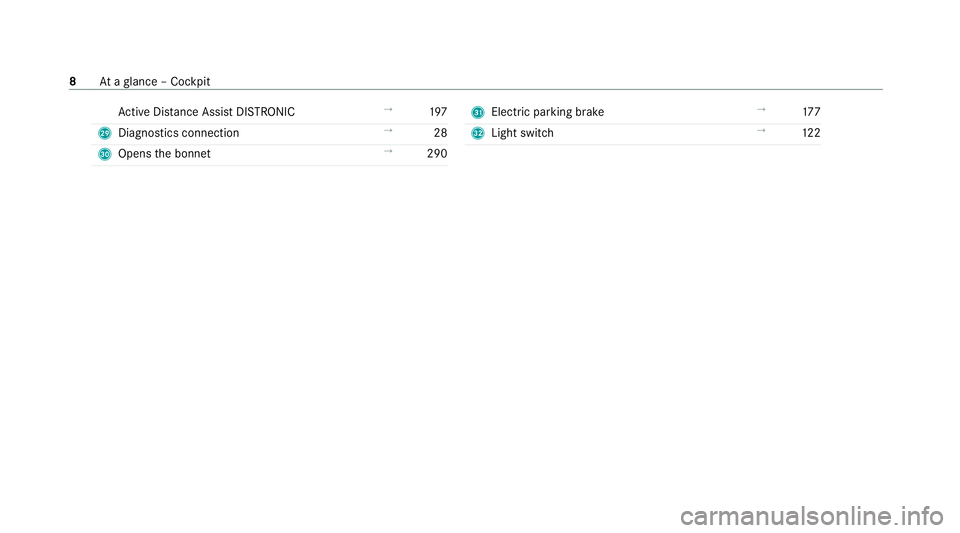Click the number 29 circle icon
This screenshot has height=533, width=960.
[105, 133]
